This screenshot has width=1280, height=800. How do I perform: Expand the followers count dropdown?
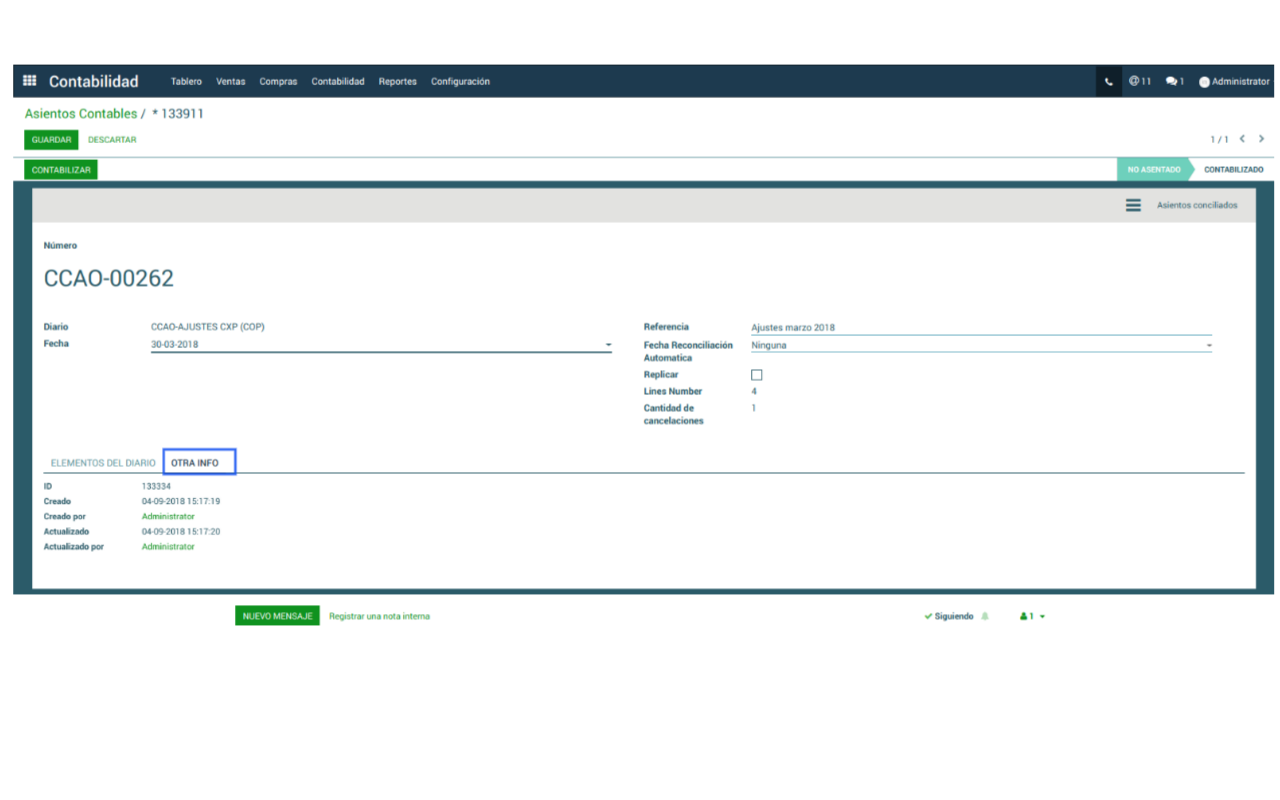pyautogui.click(x=1032, y=617)
